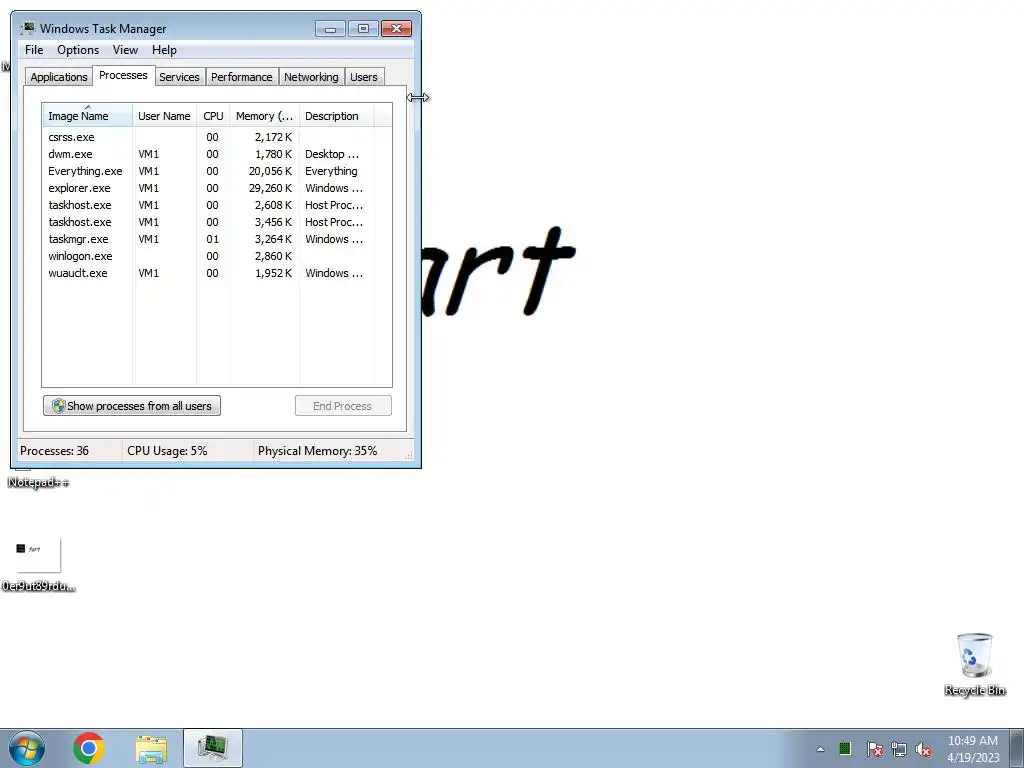The height and width of the screenshot is (768, 1024).
Task: Select the 0er9ut89rdu image file on desktop
Action: click(x=38, y=565)
